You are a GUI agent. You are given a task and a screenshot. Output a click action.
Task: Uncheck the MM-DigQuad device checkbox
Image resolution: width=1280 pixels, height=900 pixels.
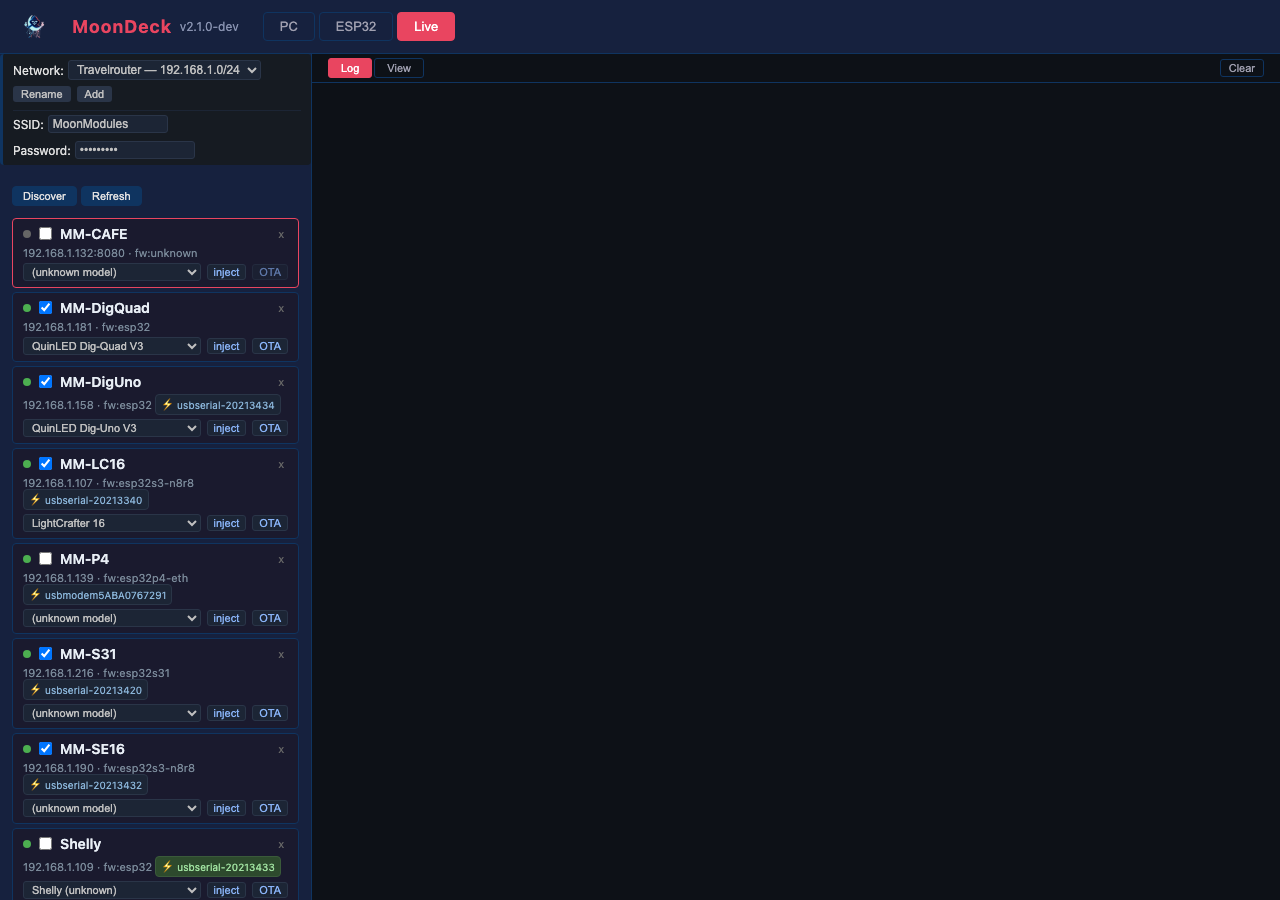[45, 308]
